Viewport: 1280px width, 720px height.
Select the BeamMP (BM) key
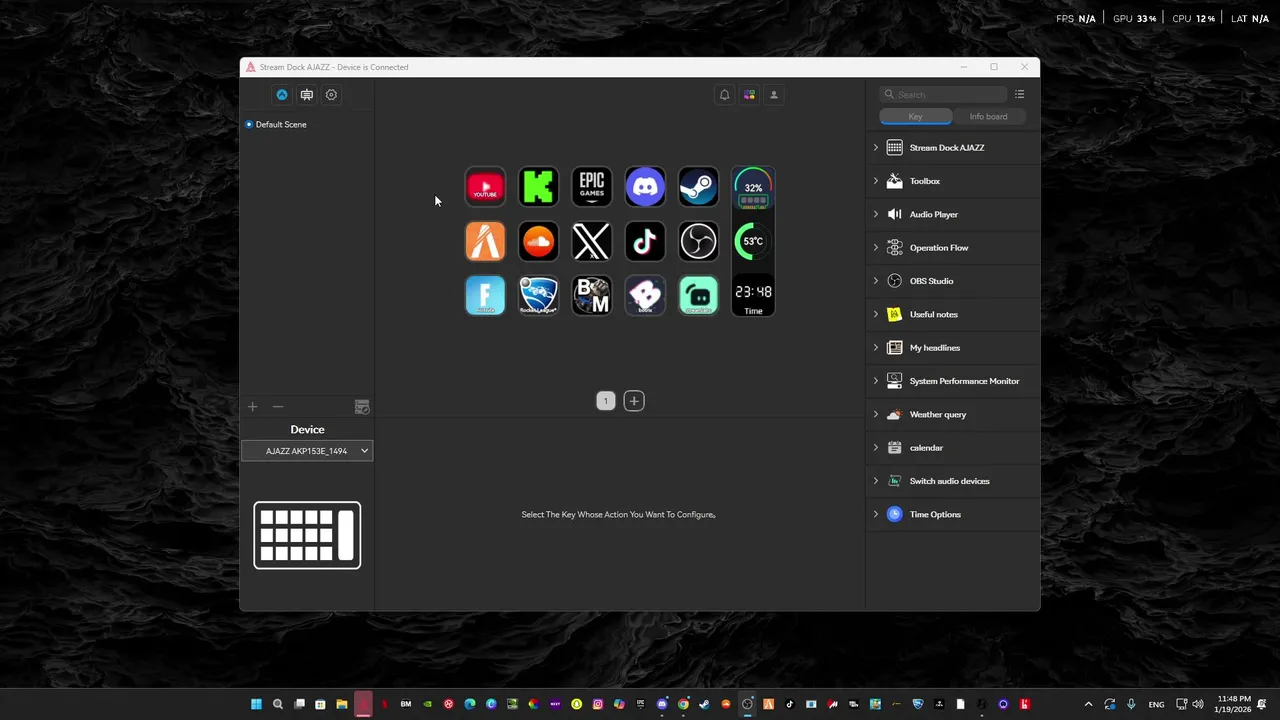pyautogui.click(x=592, y=295)
